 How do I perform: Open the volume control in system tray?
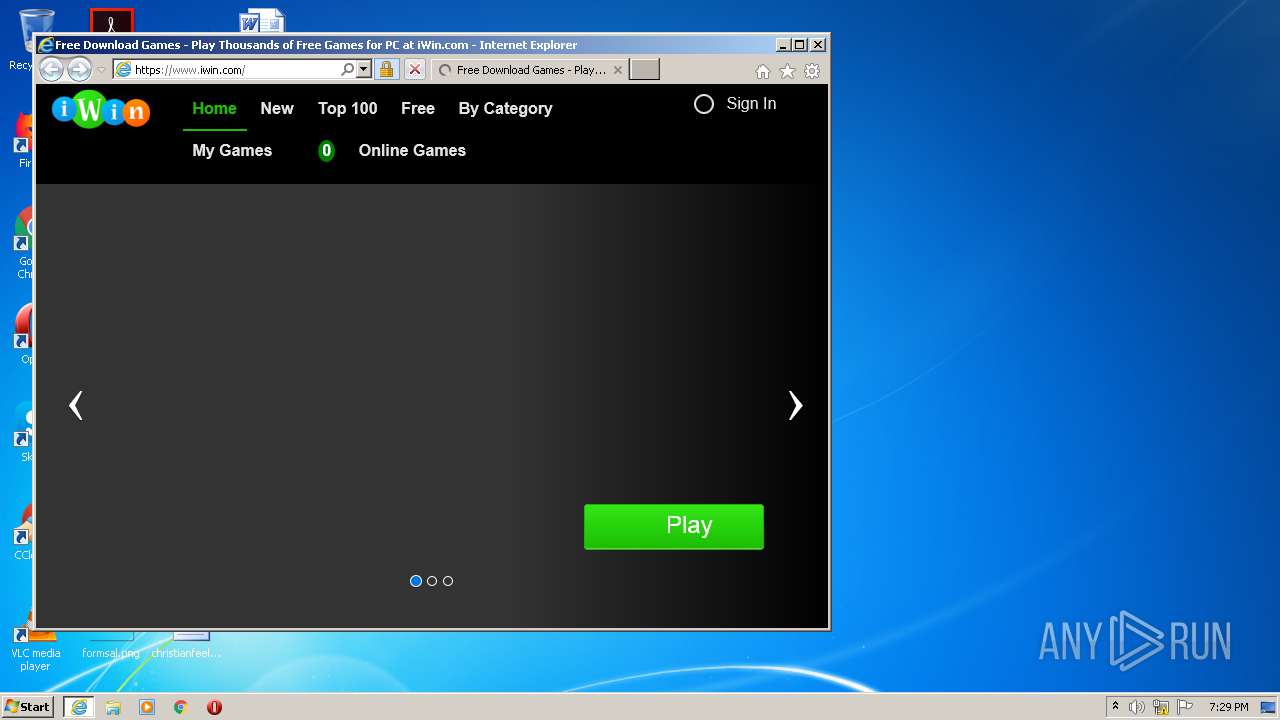(1137, 707)
